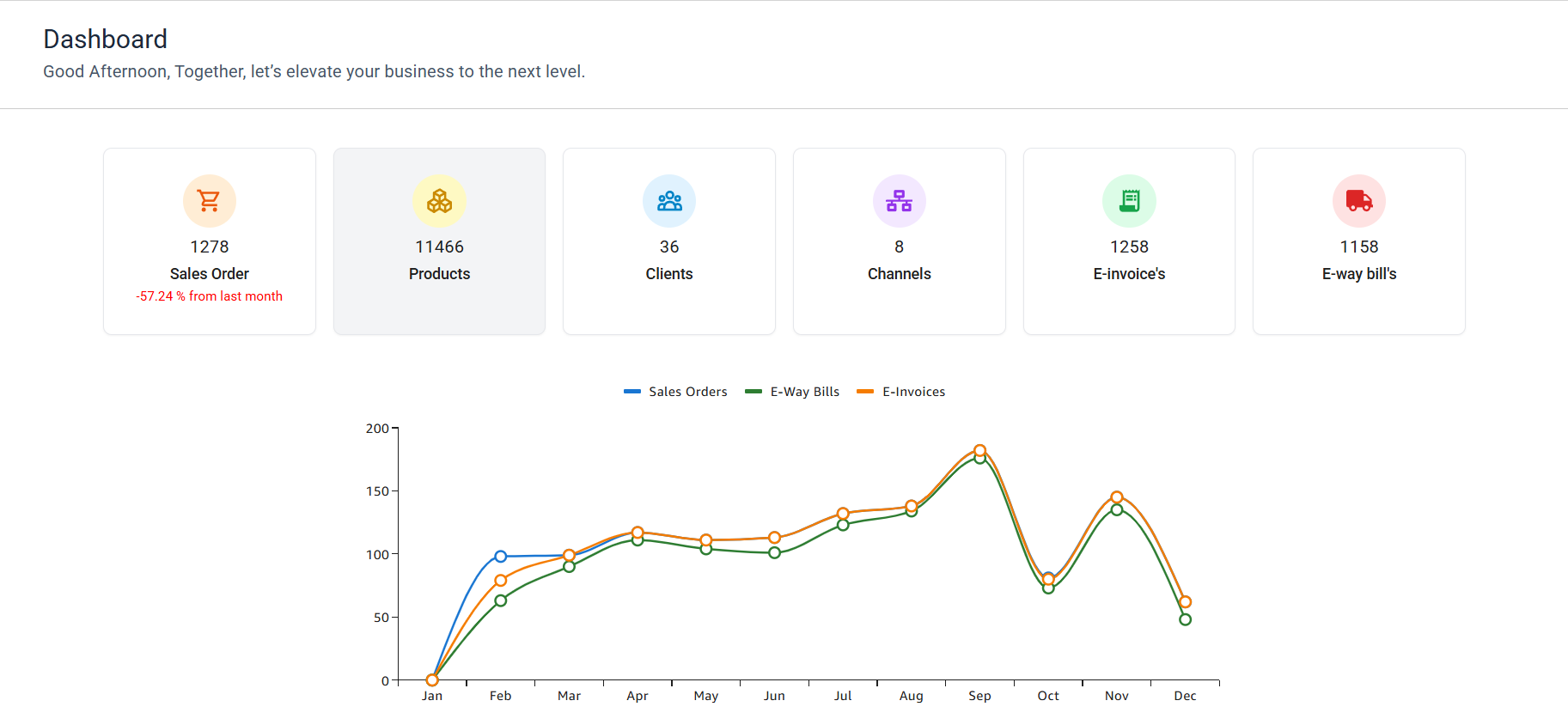The image size is (1568, 725).
Task: Select the 8 Channels count
Action: tap(899, 247)
